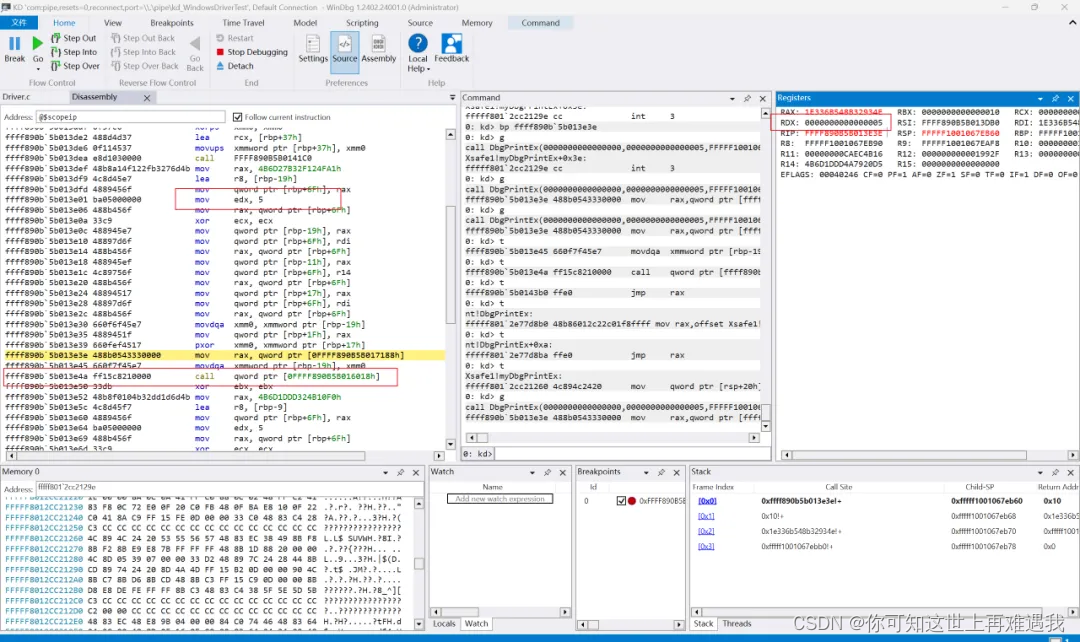This screenshot has width=1080, height=642.
Task: Click the Disassembly address input field
Action: coord(130,117)
